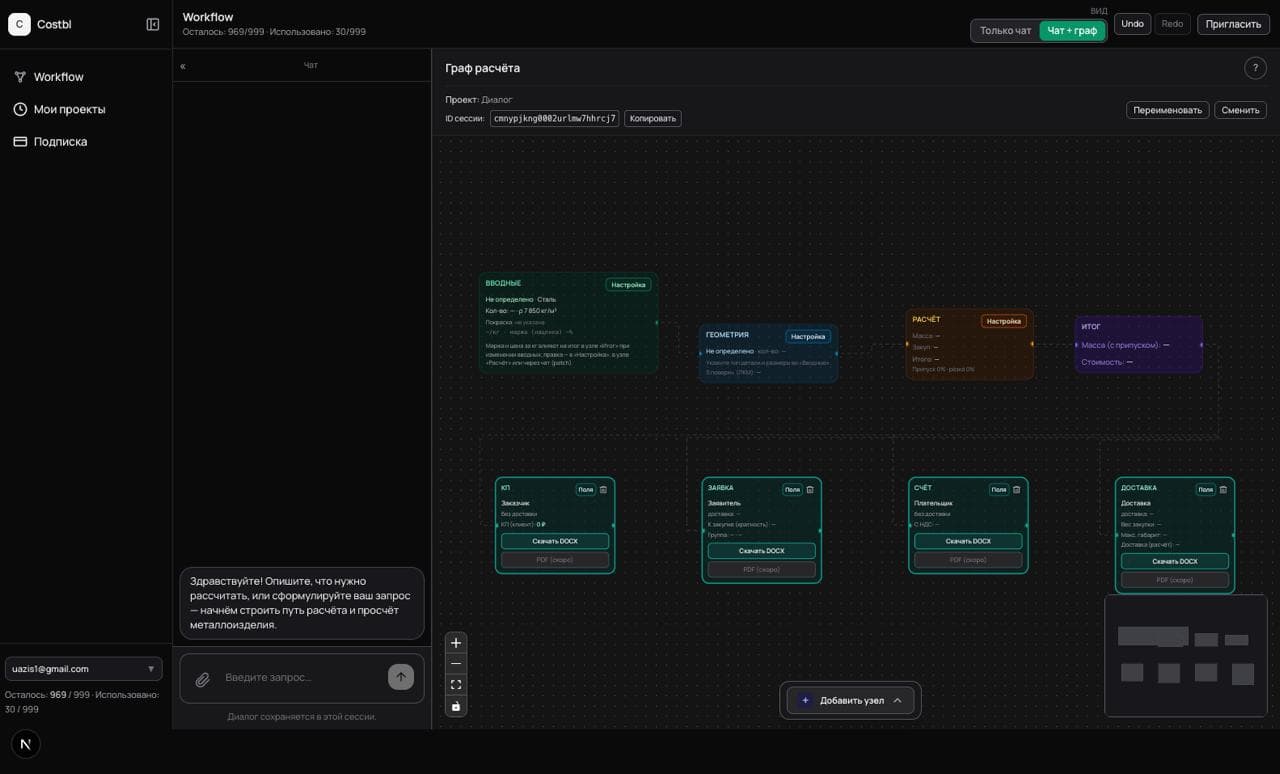
Task: Open Поля on the СЧЁТ node
Action: point(999,490)
